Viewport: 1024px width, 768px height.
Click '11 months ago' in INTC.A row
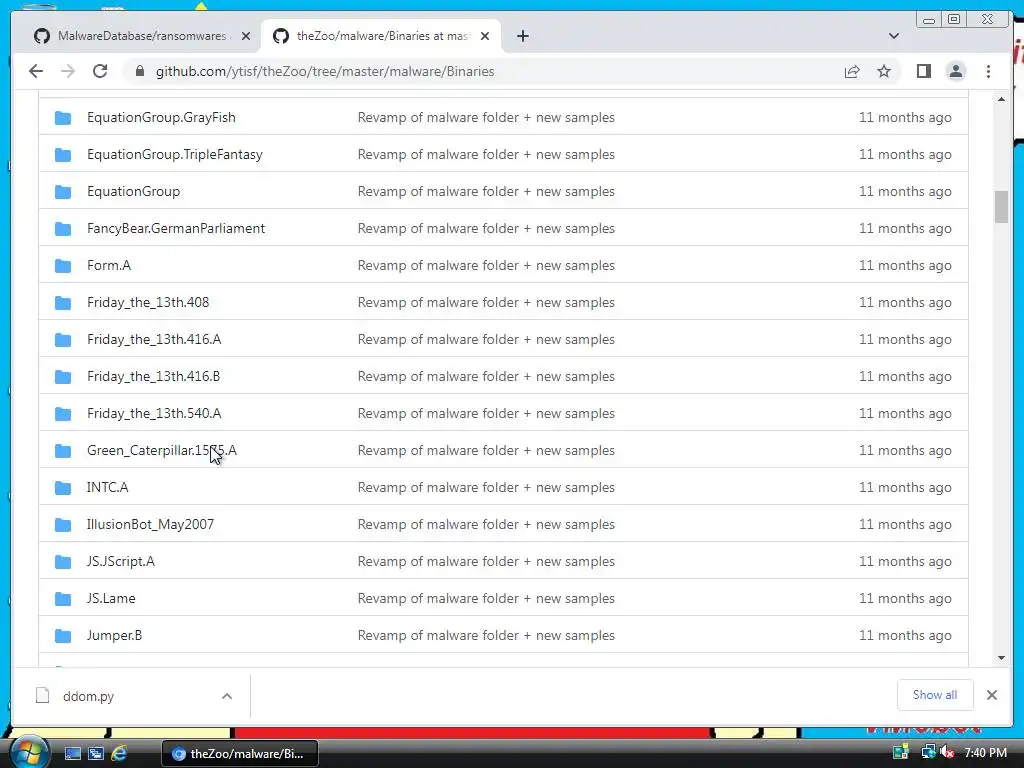pos(904,487)
